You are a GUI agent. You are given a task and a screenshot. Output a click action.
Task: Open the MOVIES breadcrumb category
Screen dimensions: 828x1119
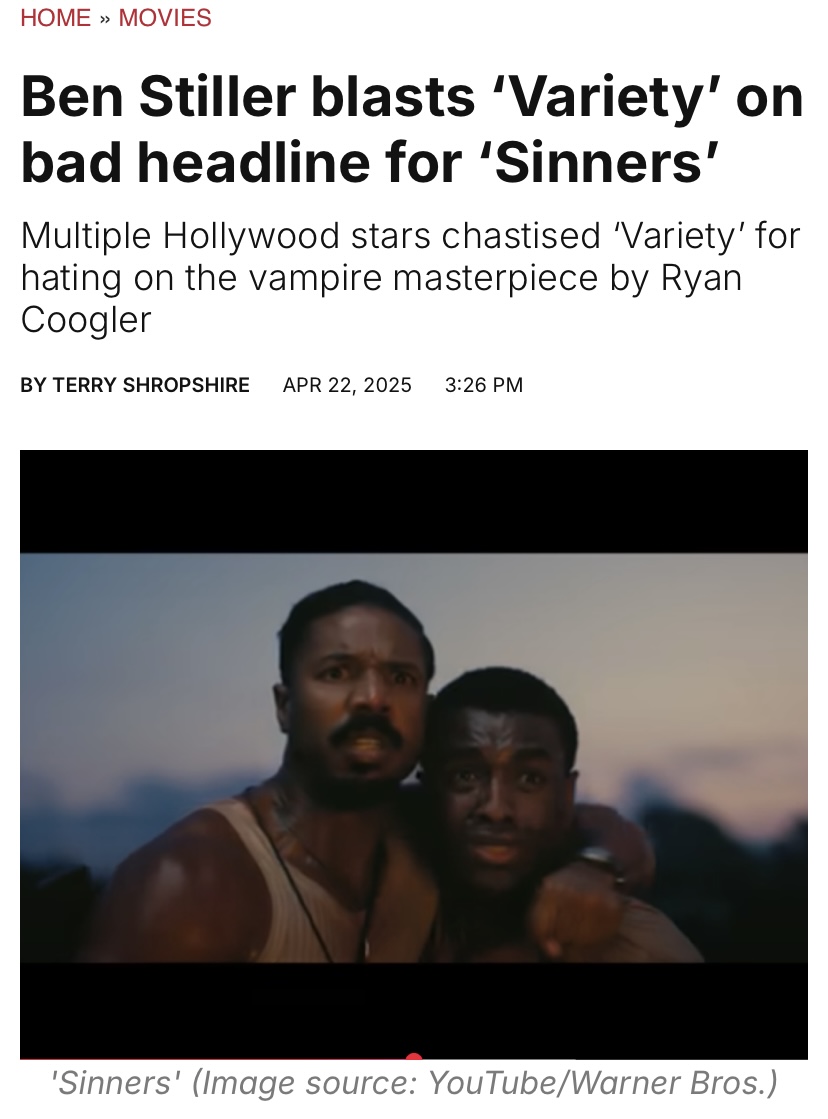pyautogui.click(x=165, y=17)
